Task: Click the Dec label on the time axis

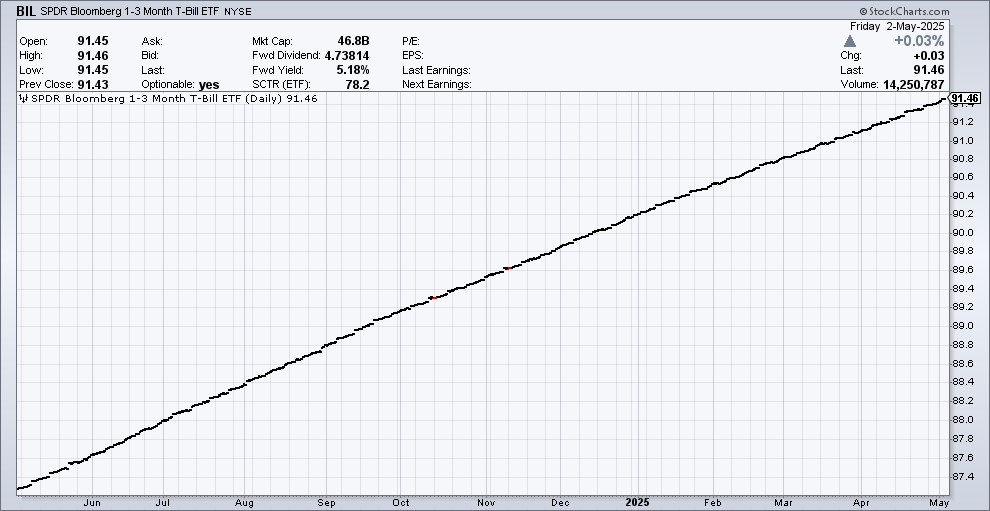Action: 560,503
